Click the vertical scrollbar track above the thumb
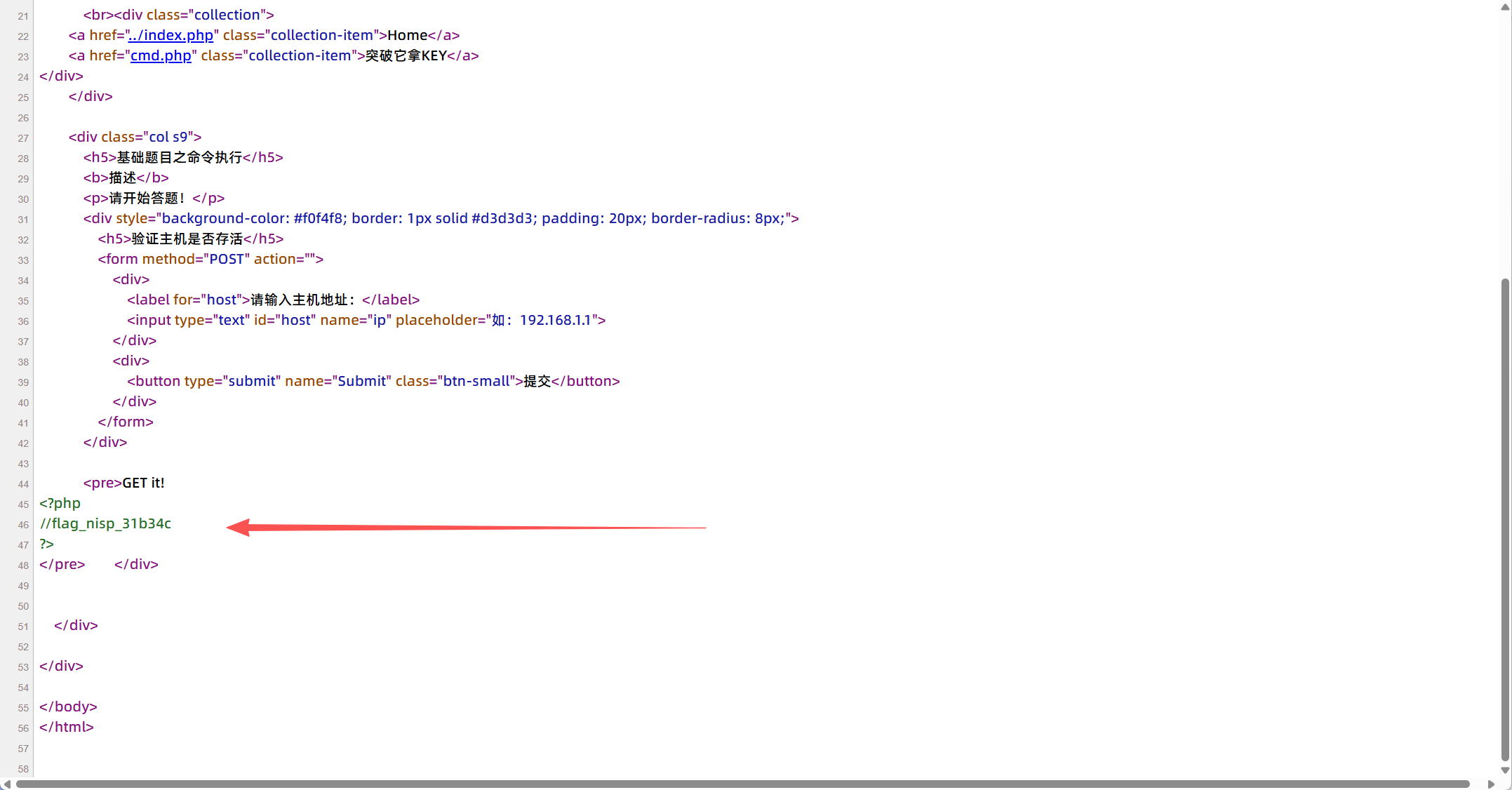This screenshot has width=1512, height=790. point(1505,140)
